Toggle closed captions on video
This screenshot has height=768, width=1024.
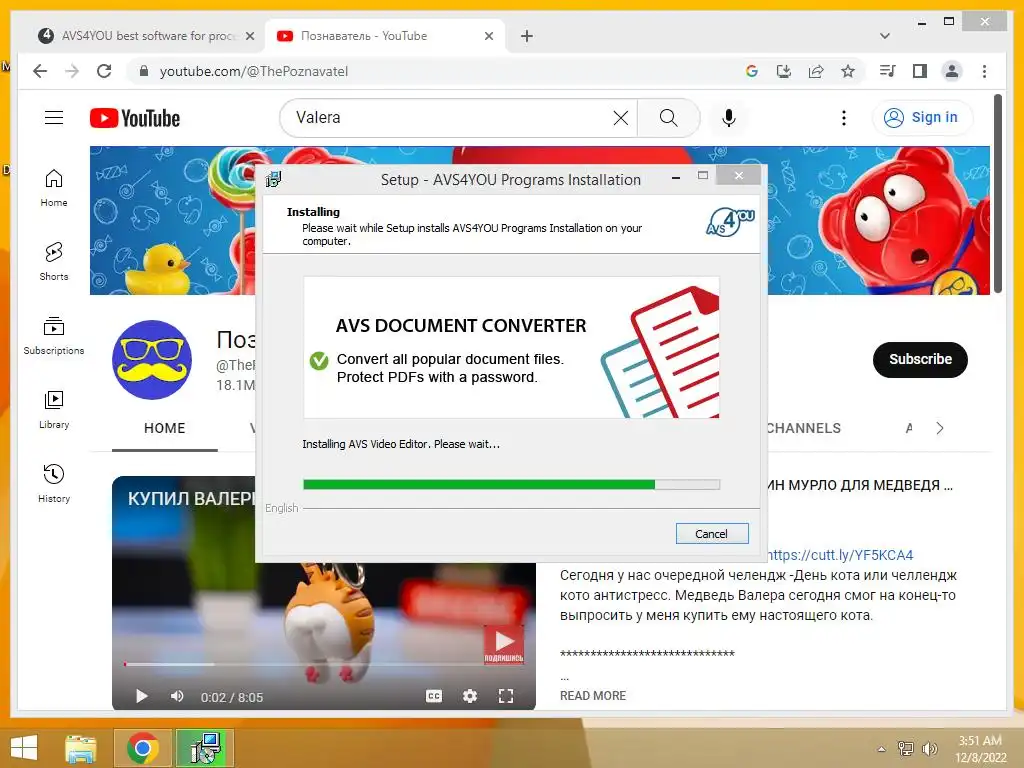[x=434, y=696]
